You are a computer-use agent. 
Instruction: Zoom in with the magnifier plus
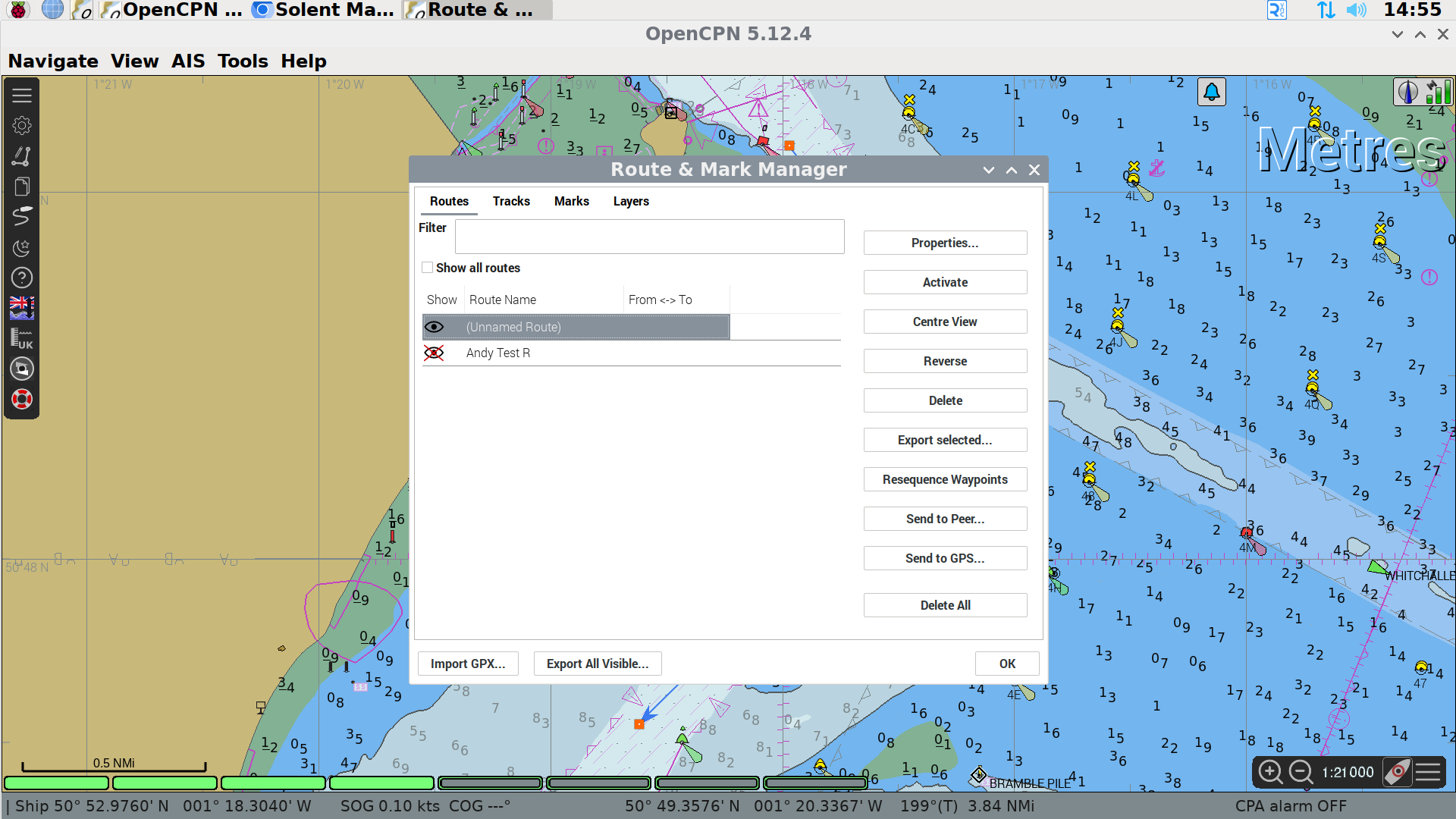pyautogui.click(x=1270, y=772)
